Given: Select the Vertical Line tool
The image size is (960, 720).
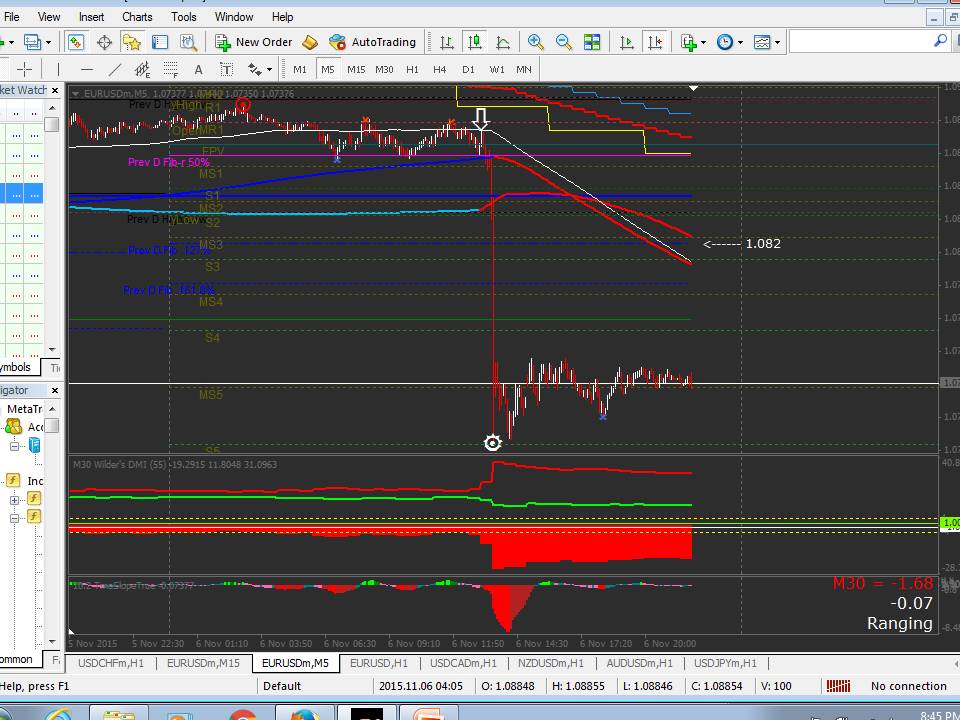Looking at the screenshot, I should [x=58, y=69].
